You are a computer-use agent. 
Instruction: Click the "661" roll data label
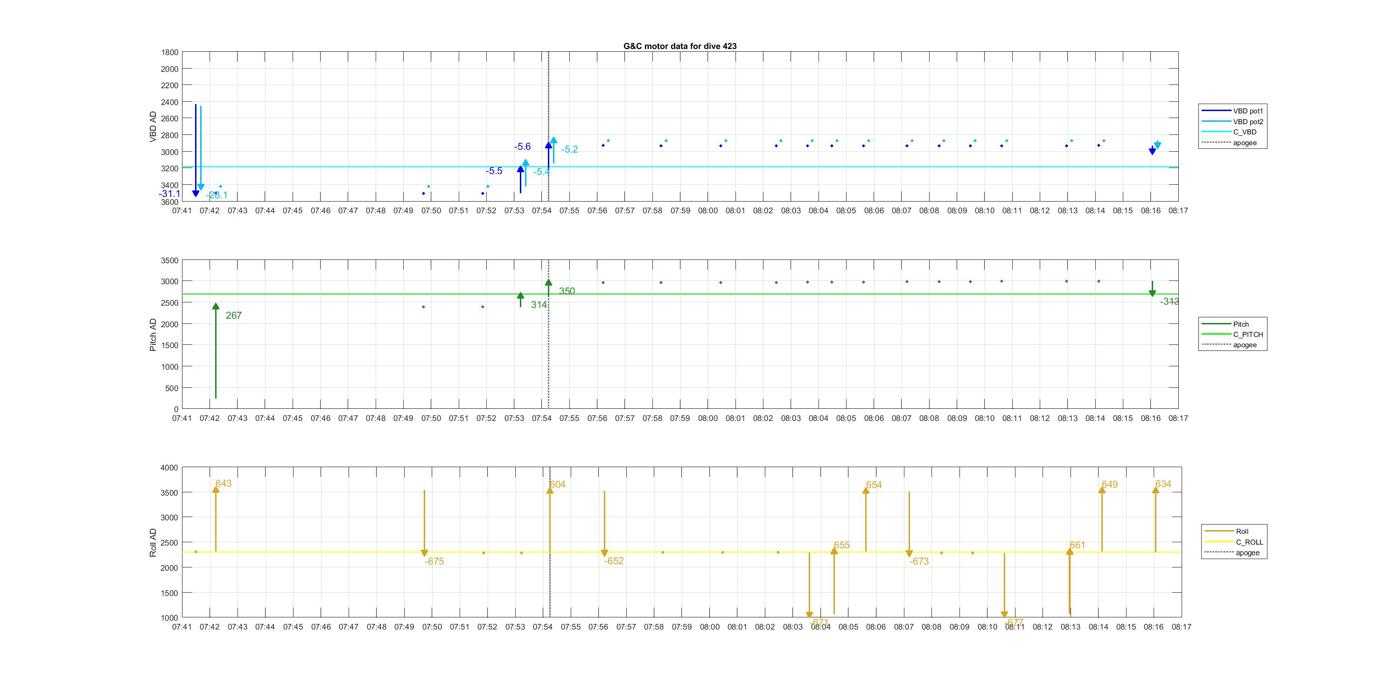[1077, 546]
